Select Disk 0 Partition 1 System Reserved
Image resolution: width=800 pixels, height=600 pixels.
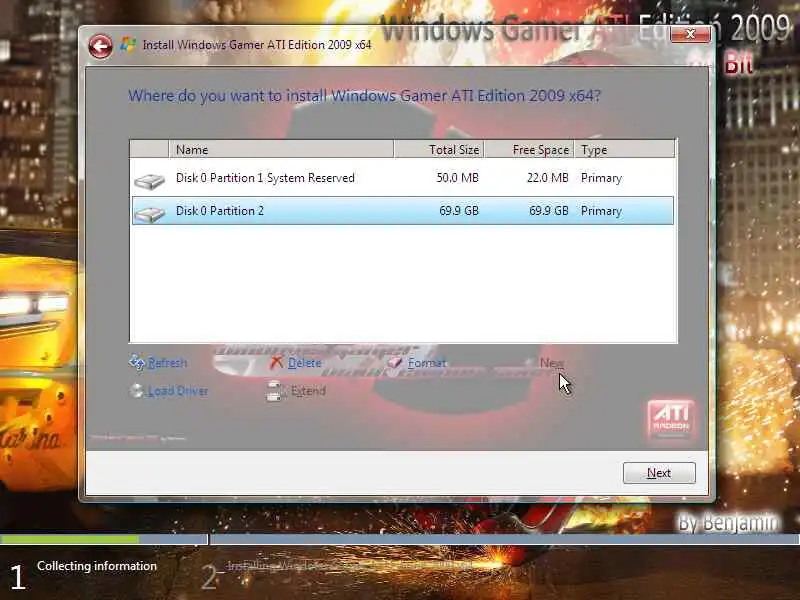(403, 178)
